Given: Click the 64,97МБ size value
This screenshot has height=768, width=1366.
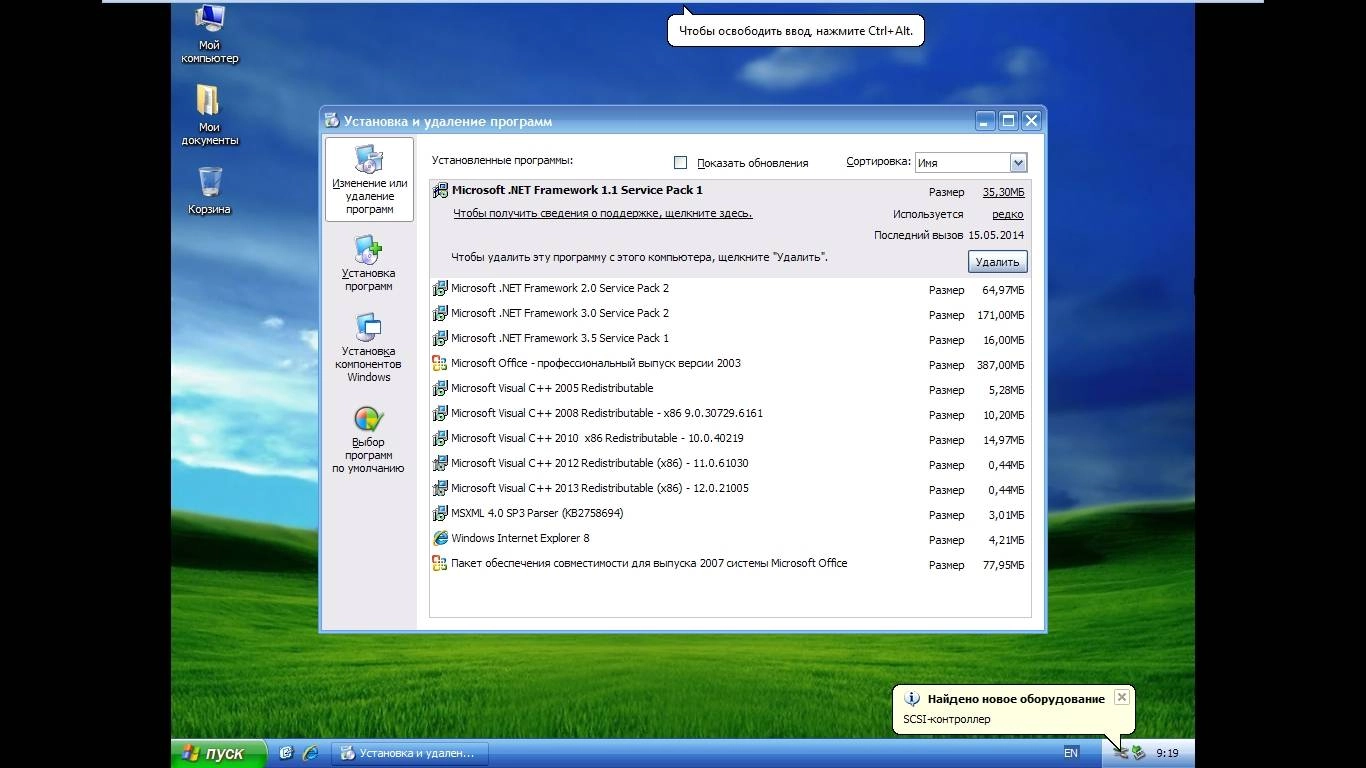Looking at the screenshot, I should pos(1003,290).
